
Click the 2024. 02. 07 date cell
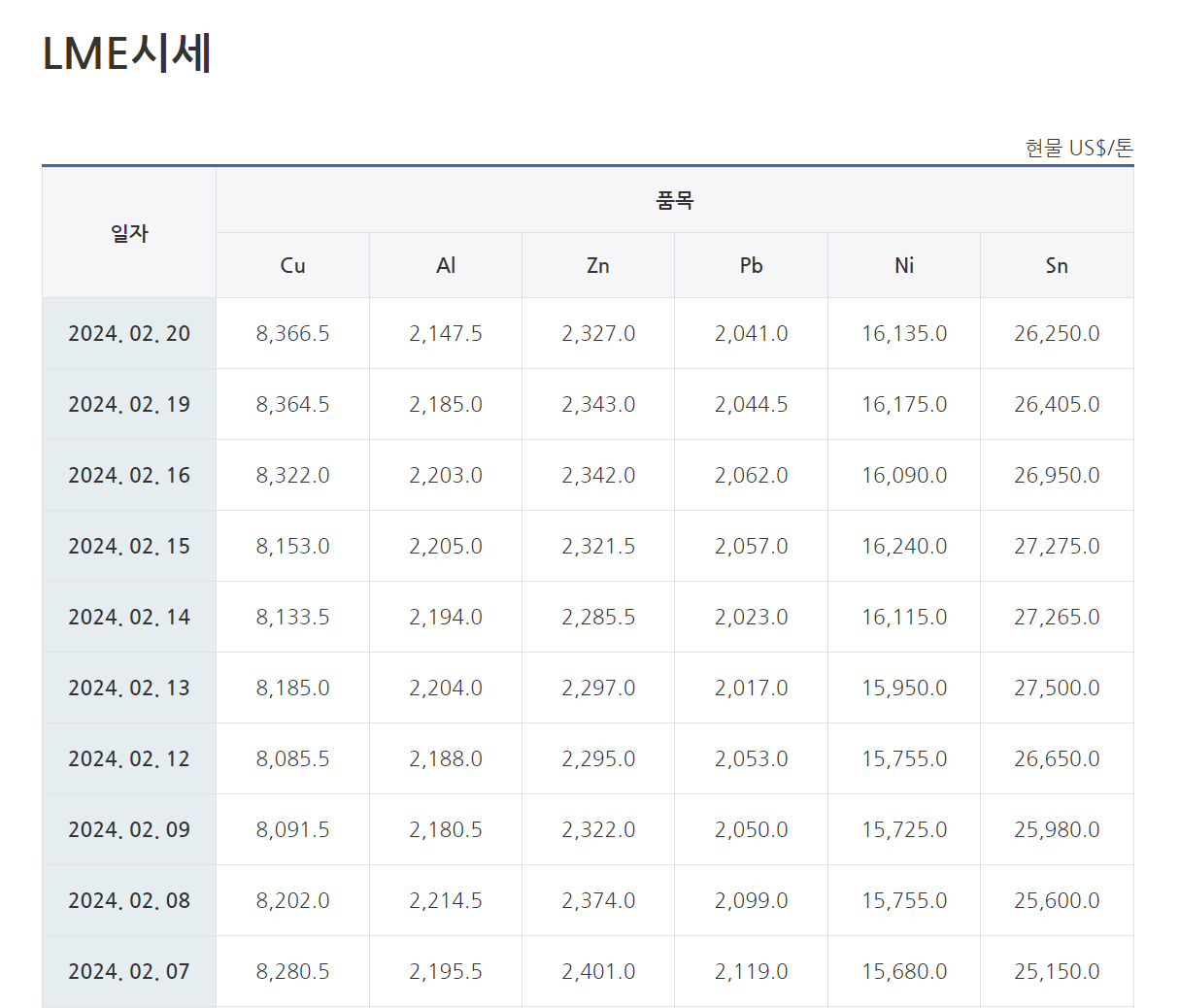pyautogui.click(x=129, y=971)
